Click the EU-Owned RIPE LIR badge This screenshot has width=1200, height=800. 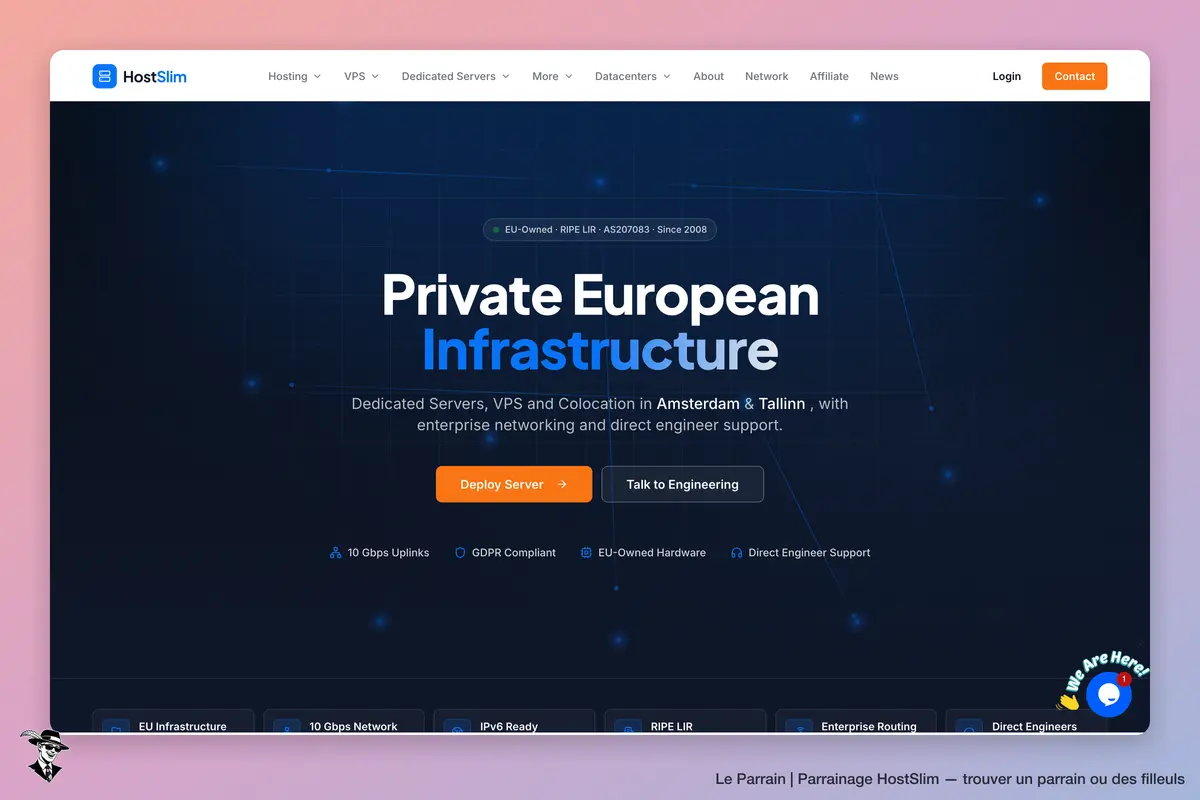click(x=600, y=229)
